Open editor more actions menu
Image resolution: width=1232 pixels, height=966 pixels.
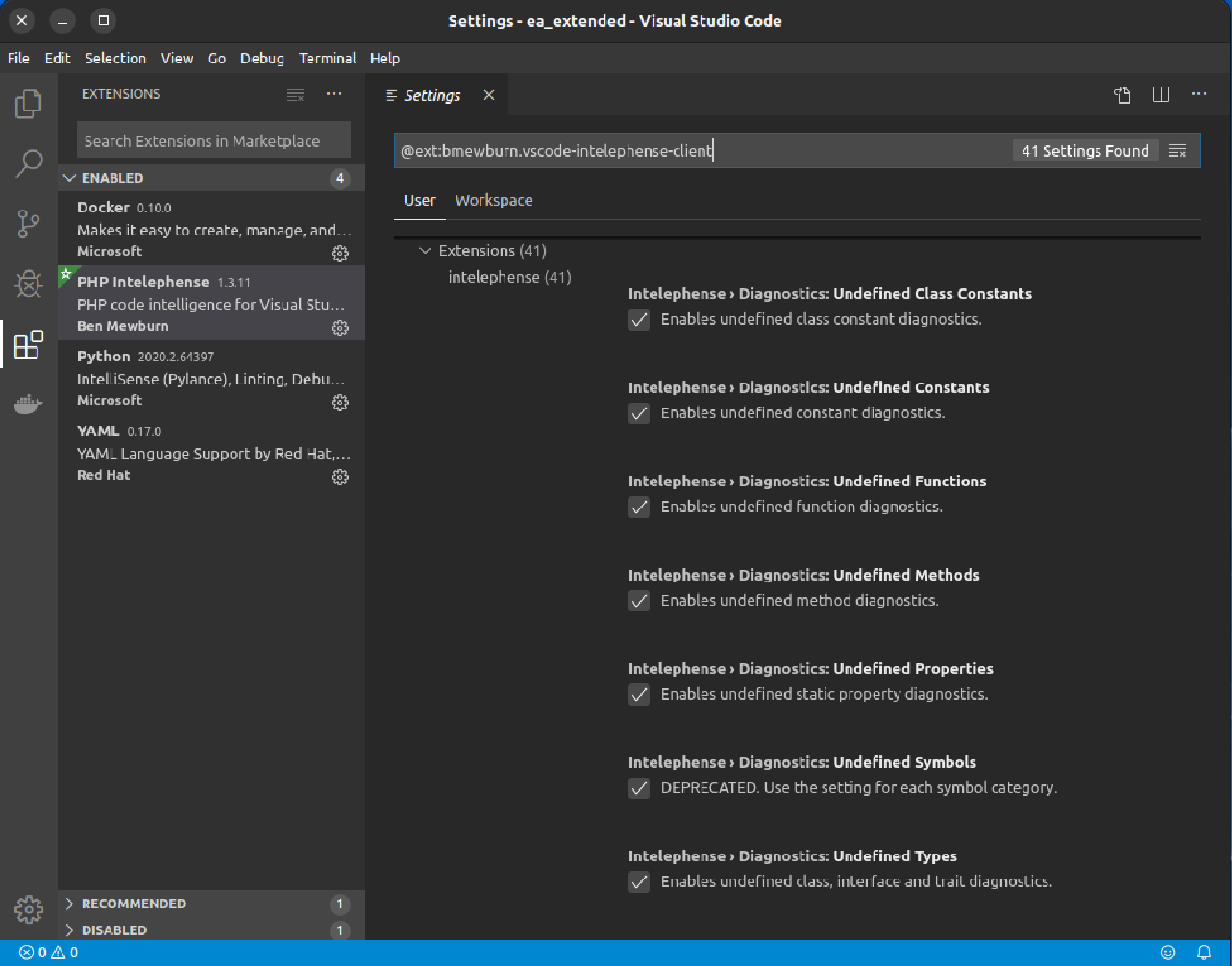1198,94
